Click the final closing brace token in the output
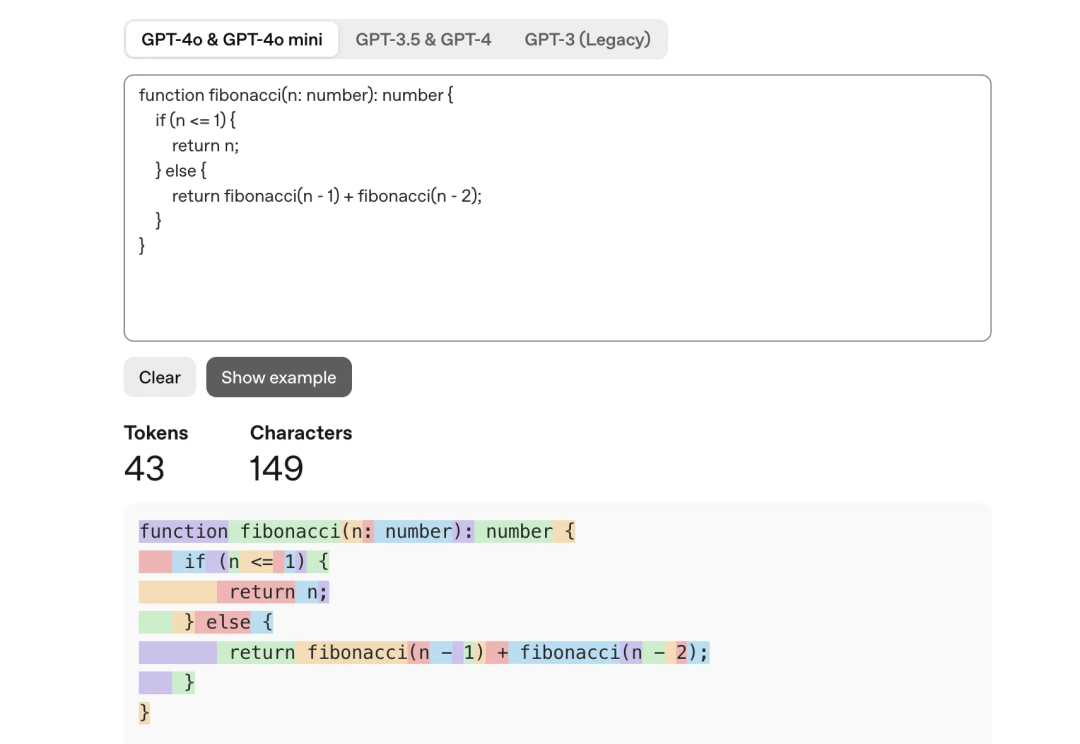 (144, 713)
